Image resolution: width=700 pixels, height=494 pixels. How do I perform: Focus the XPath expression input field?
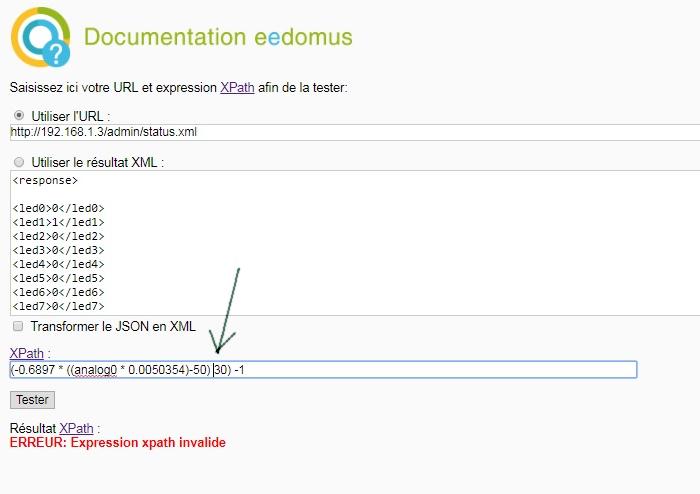pos(323,369)
